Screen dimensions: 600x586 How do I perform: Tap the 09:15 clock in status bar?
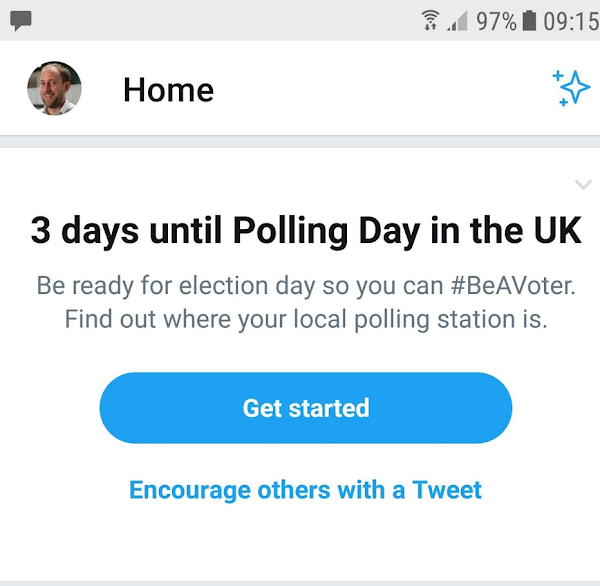coord(571,20)
